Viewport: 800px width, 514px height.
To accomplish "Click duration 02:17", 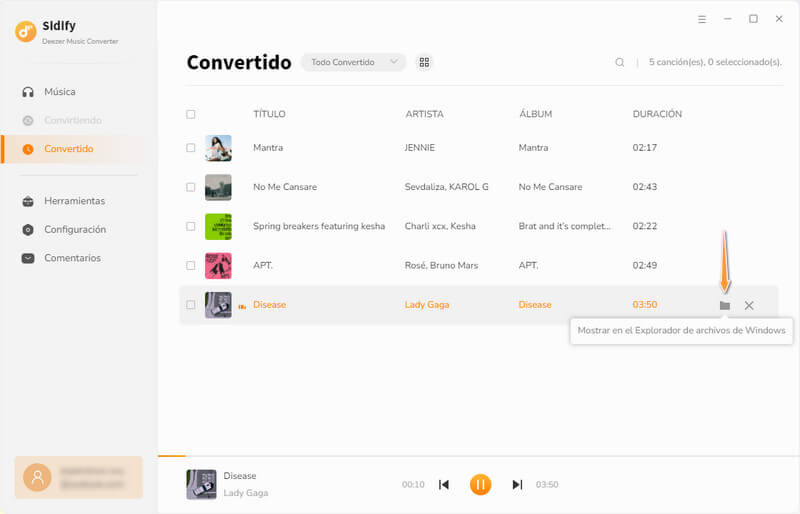I will (x=645, y=148).
